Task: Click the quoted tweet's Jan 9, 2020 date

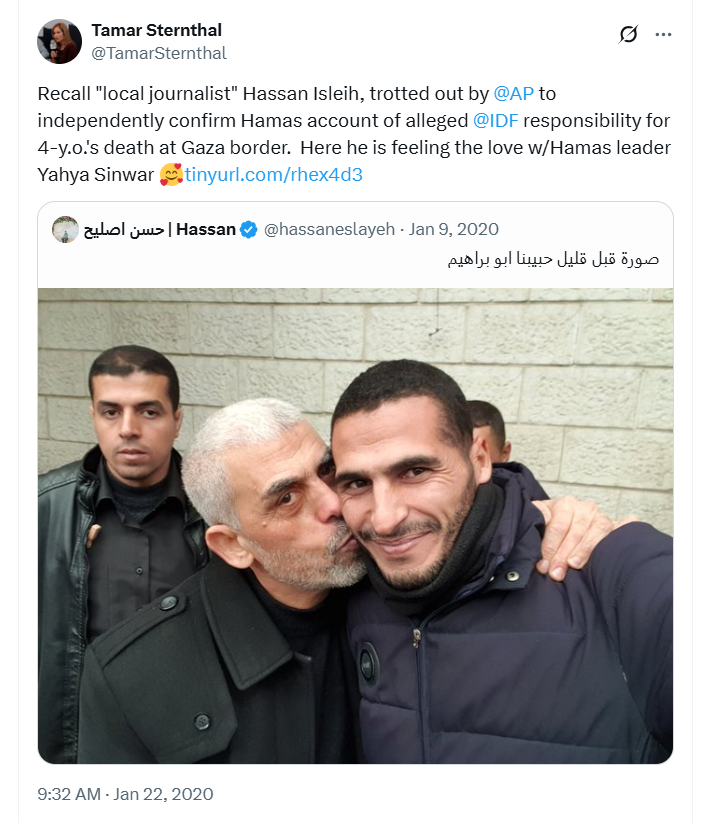Action: click(x=454, y=229)
